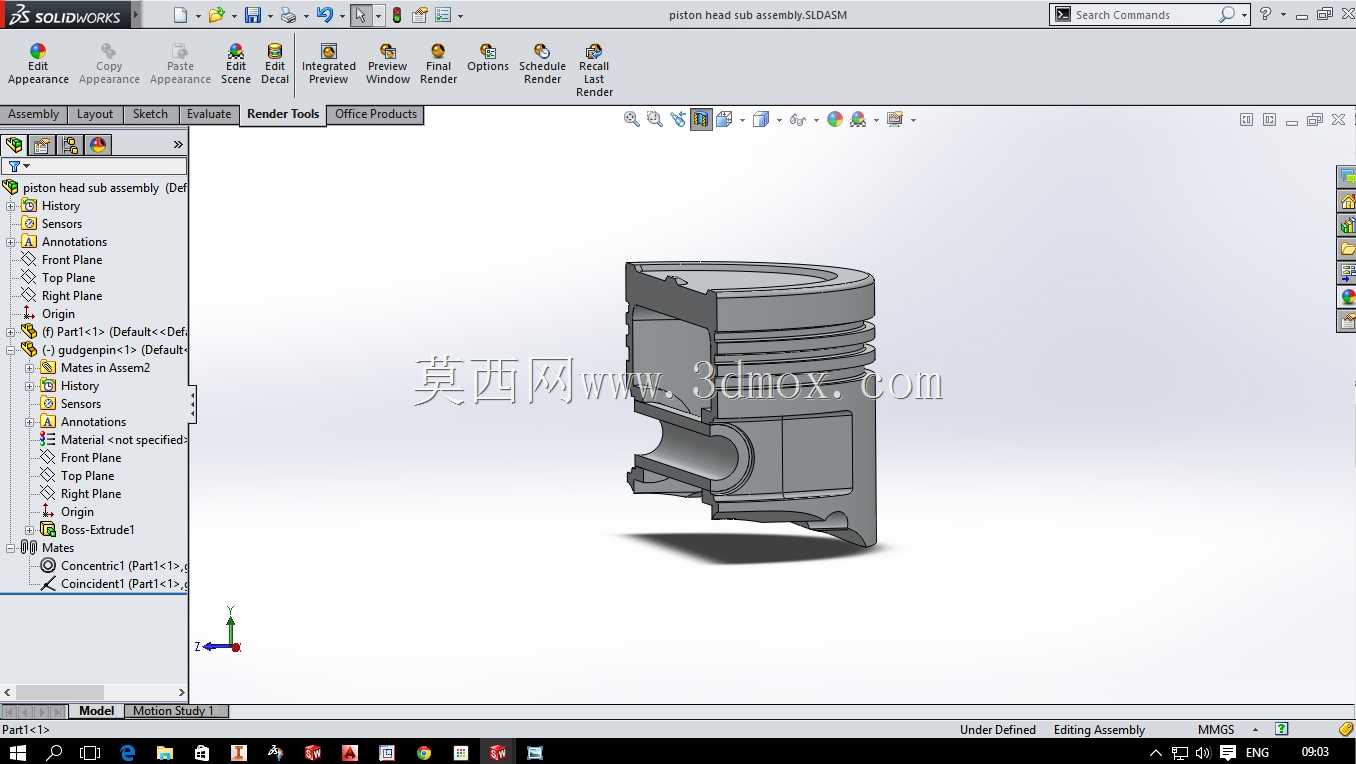The width and height of the screenshot is (1356, 764).
Task: Select the Concentric1 mate
Action: point(112,566)
